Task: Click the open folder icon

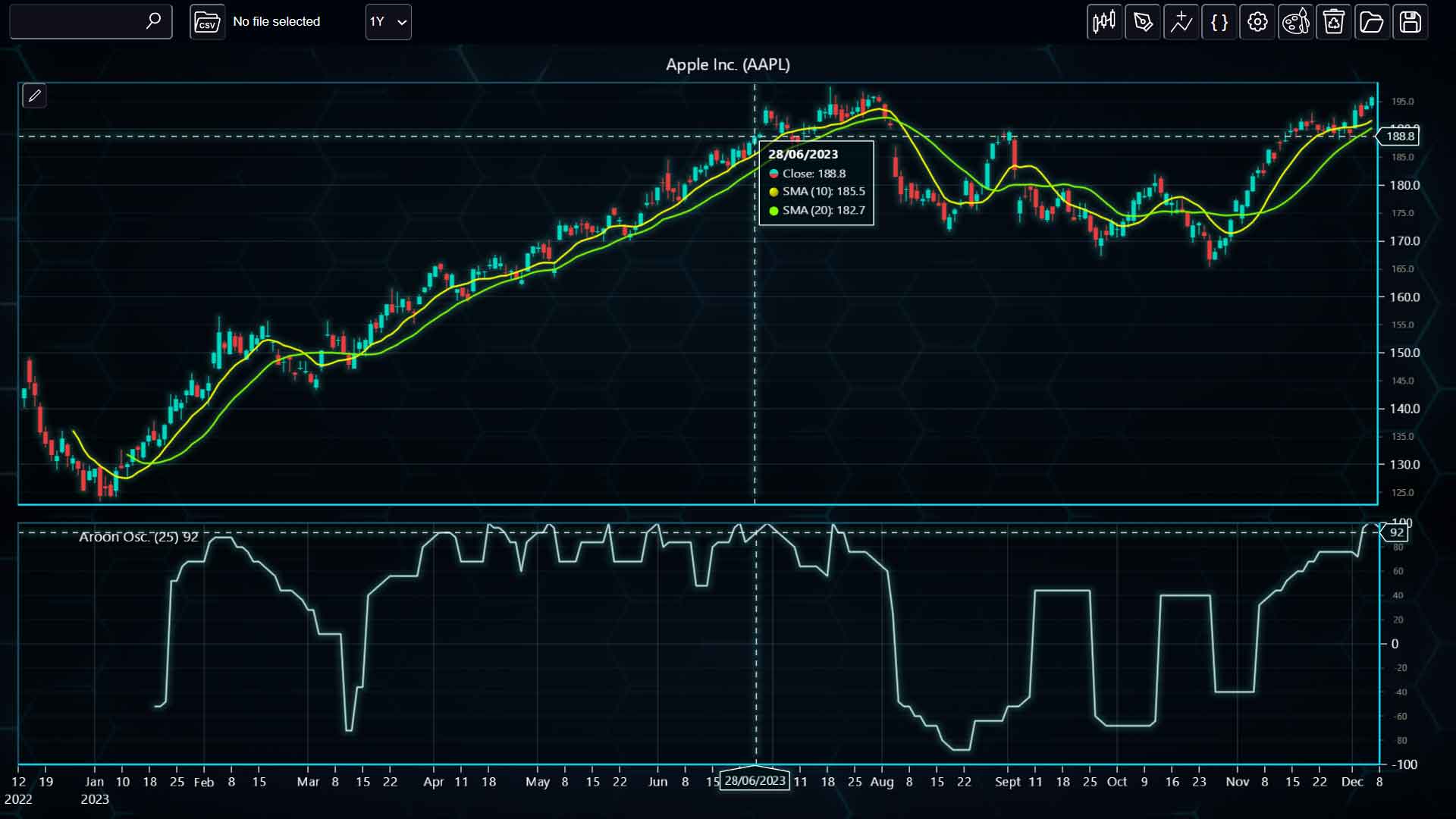Action: click(1372, 22)
